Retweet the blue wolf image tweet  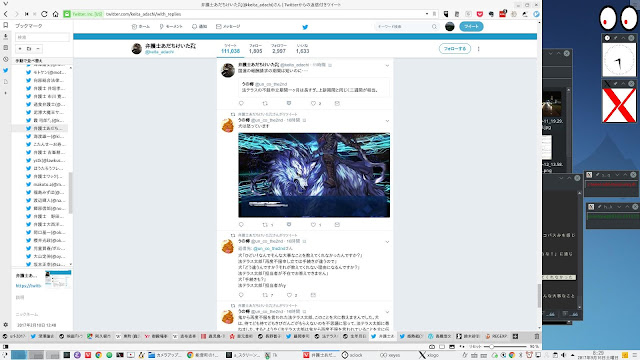coord(265,224)
